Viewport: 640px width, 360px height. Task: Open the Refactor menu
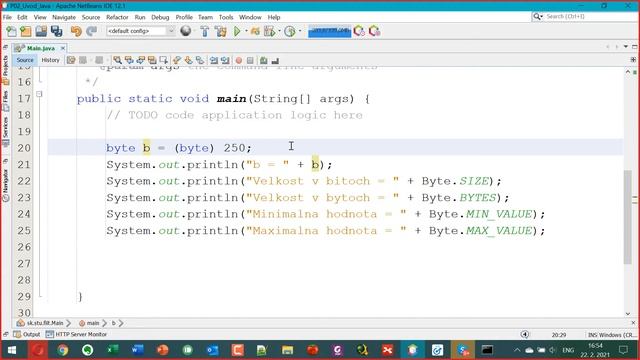pos(117,17)
